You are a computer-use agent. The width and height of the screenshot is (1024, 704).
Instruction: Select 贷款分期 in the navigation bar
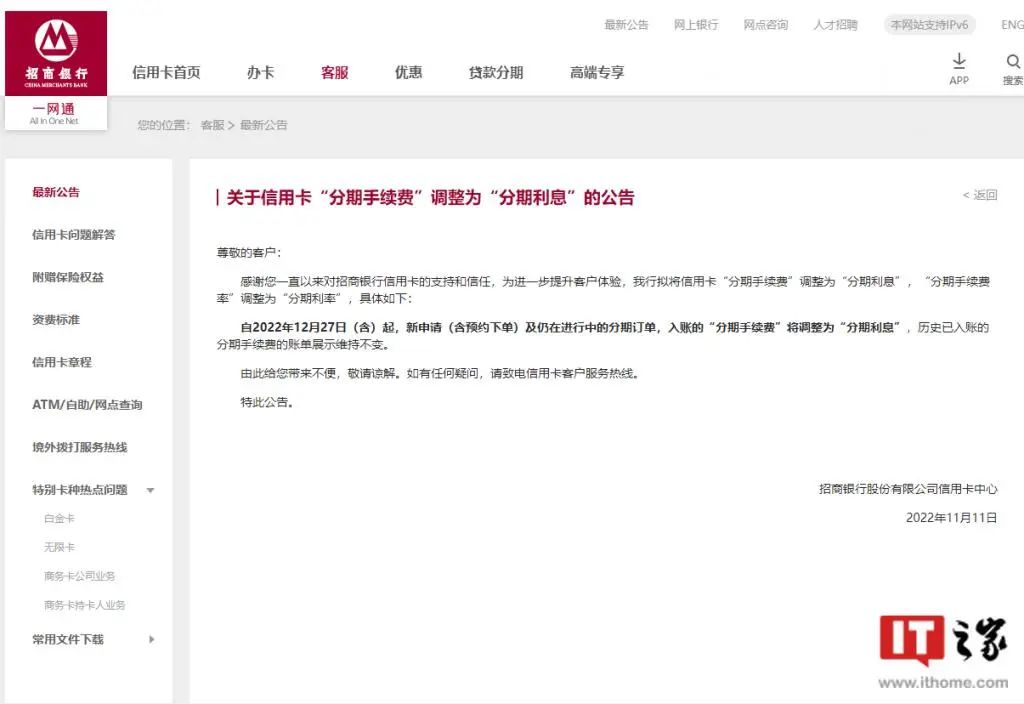point(496,72)
